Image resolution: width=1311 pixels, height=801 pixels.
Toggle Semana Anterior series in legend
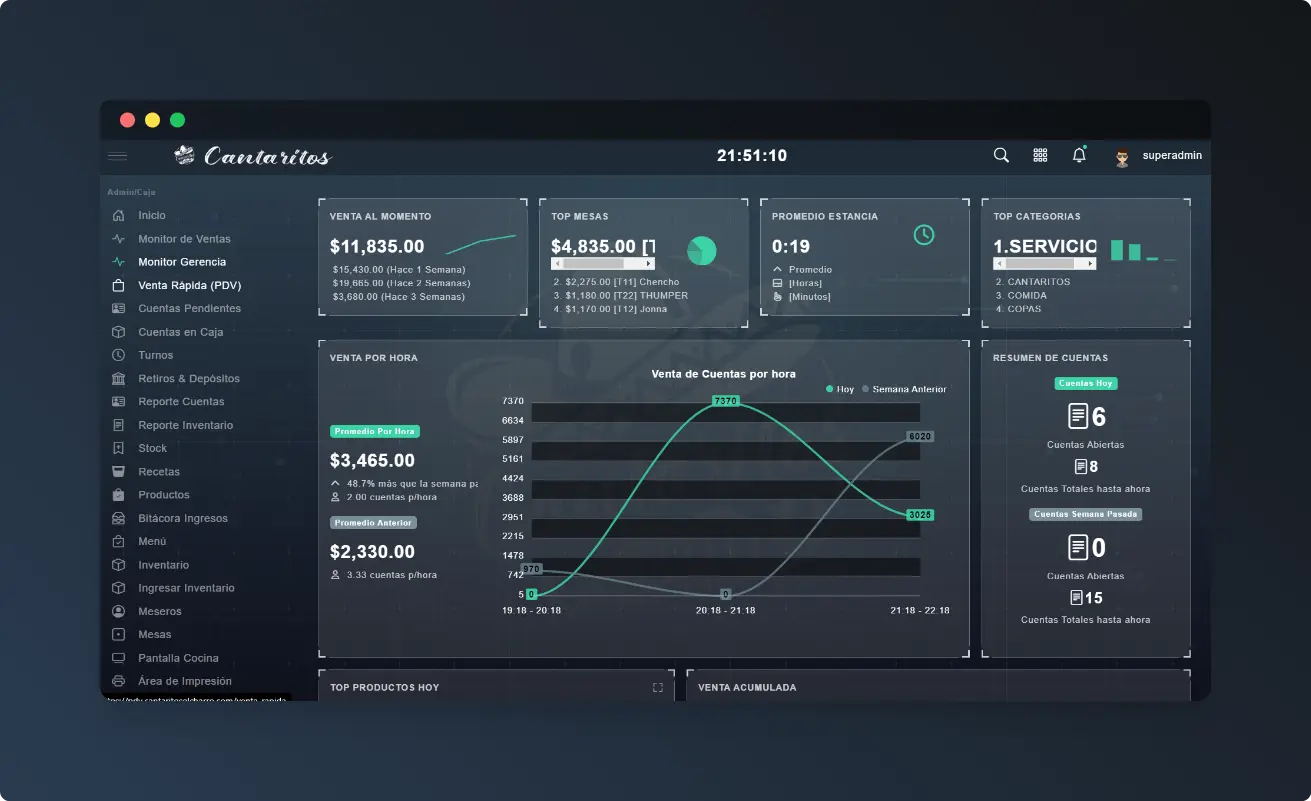point(904,389)
